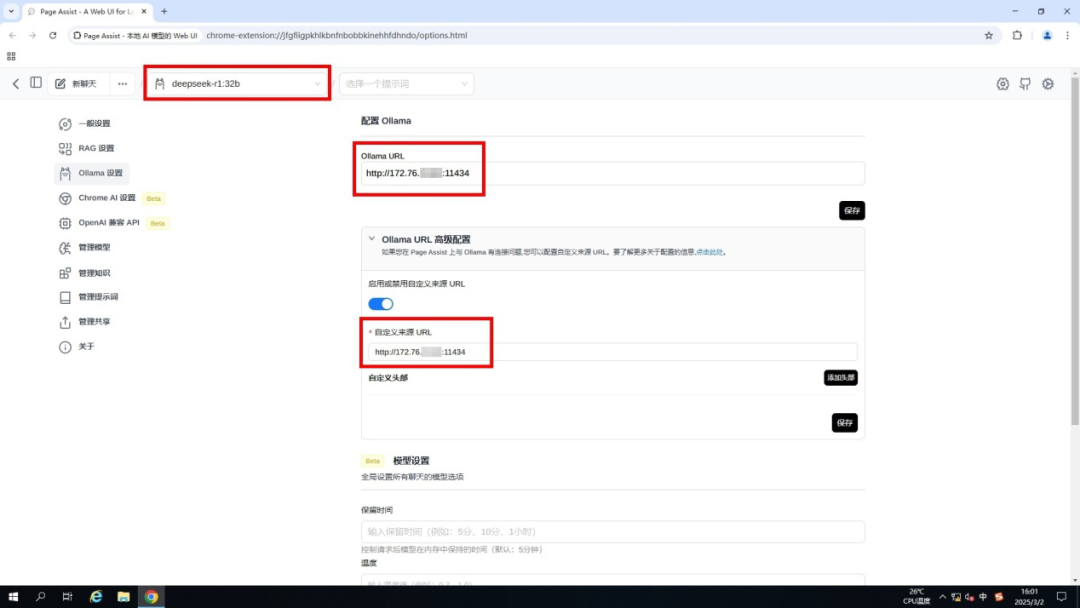Click 保存 button below the Ollama URL
The height and width of the screenshot is (608, 1080).
(851, 211)
